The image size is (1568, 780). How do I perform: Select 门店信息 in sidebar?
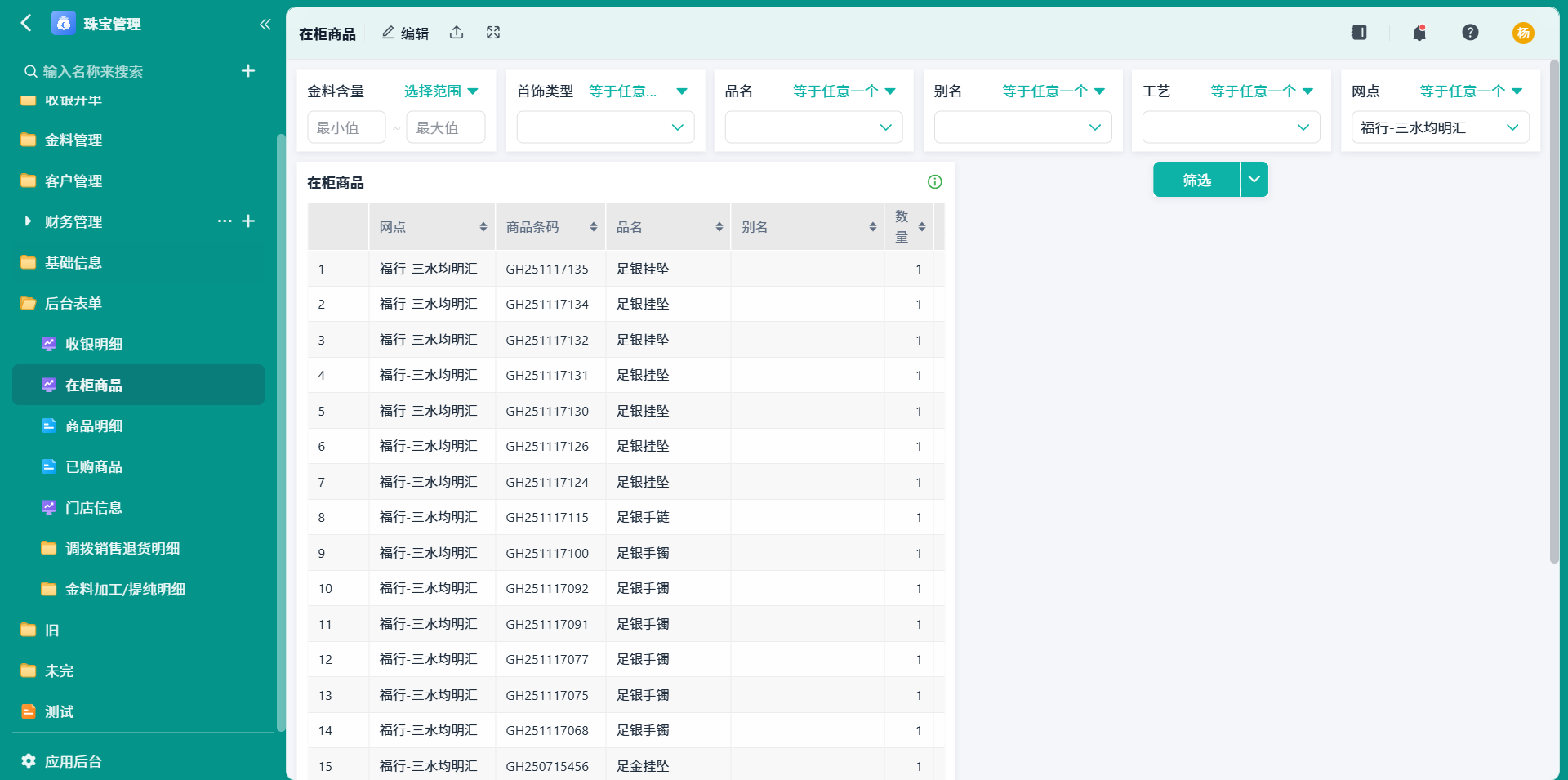(138, 507)
